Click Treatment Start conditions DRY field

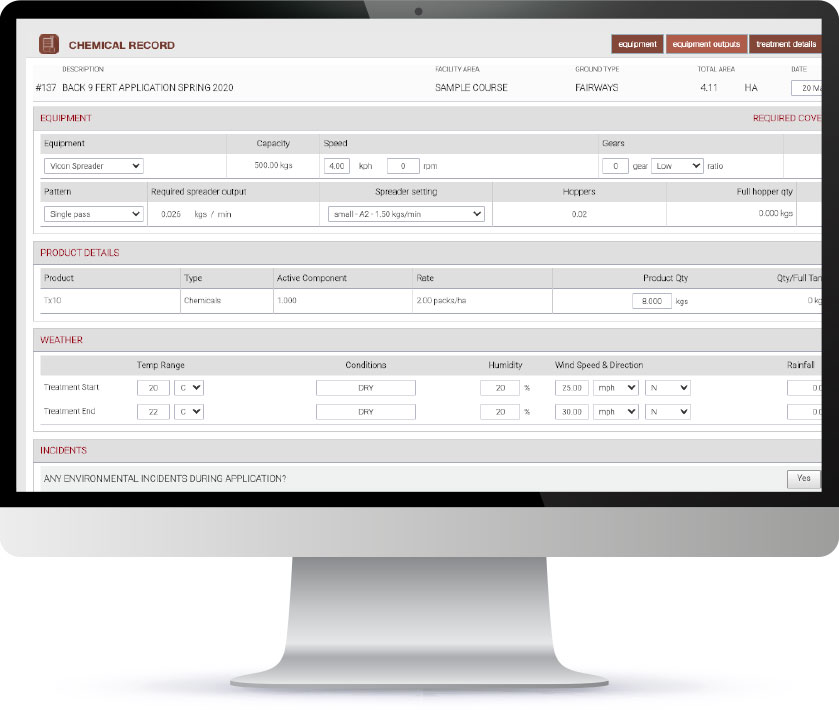coord(365,388)
